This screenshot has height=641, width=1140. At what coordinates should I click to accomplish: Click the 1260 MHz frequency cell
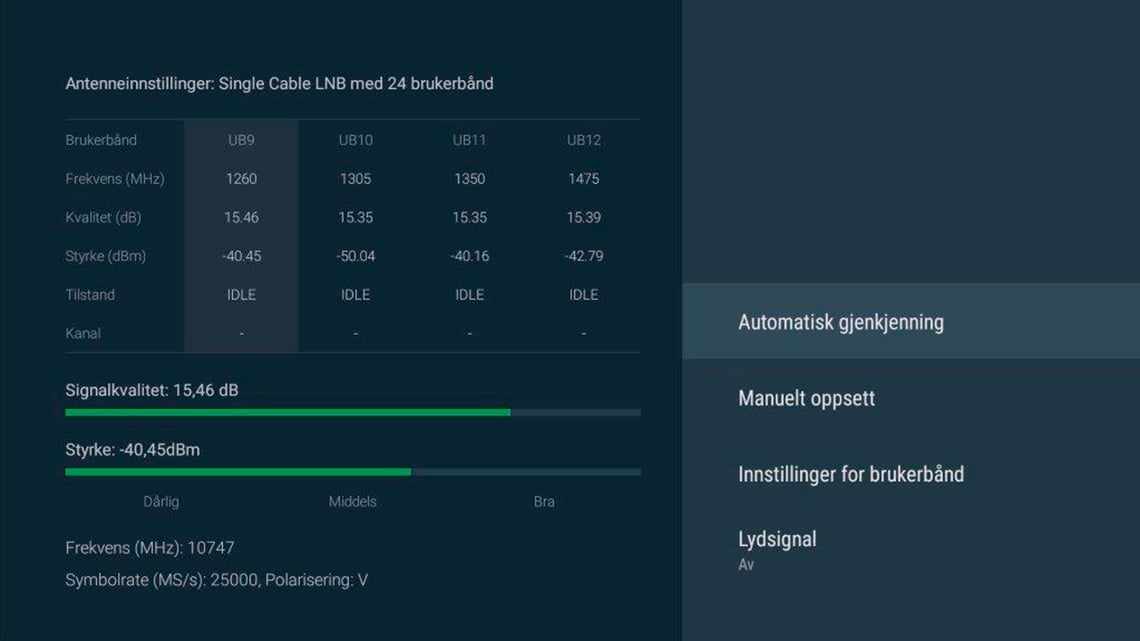pyautogui.click(x=241, y=179)
